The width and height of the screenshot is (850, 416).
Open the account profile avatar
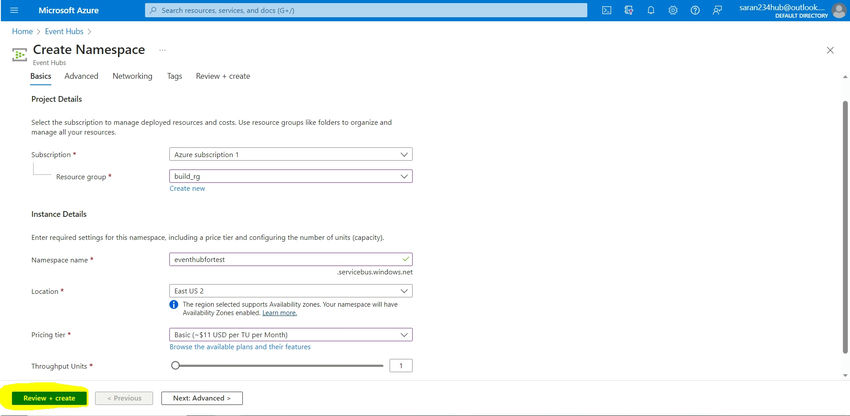pos(838,10)
